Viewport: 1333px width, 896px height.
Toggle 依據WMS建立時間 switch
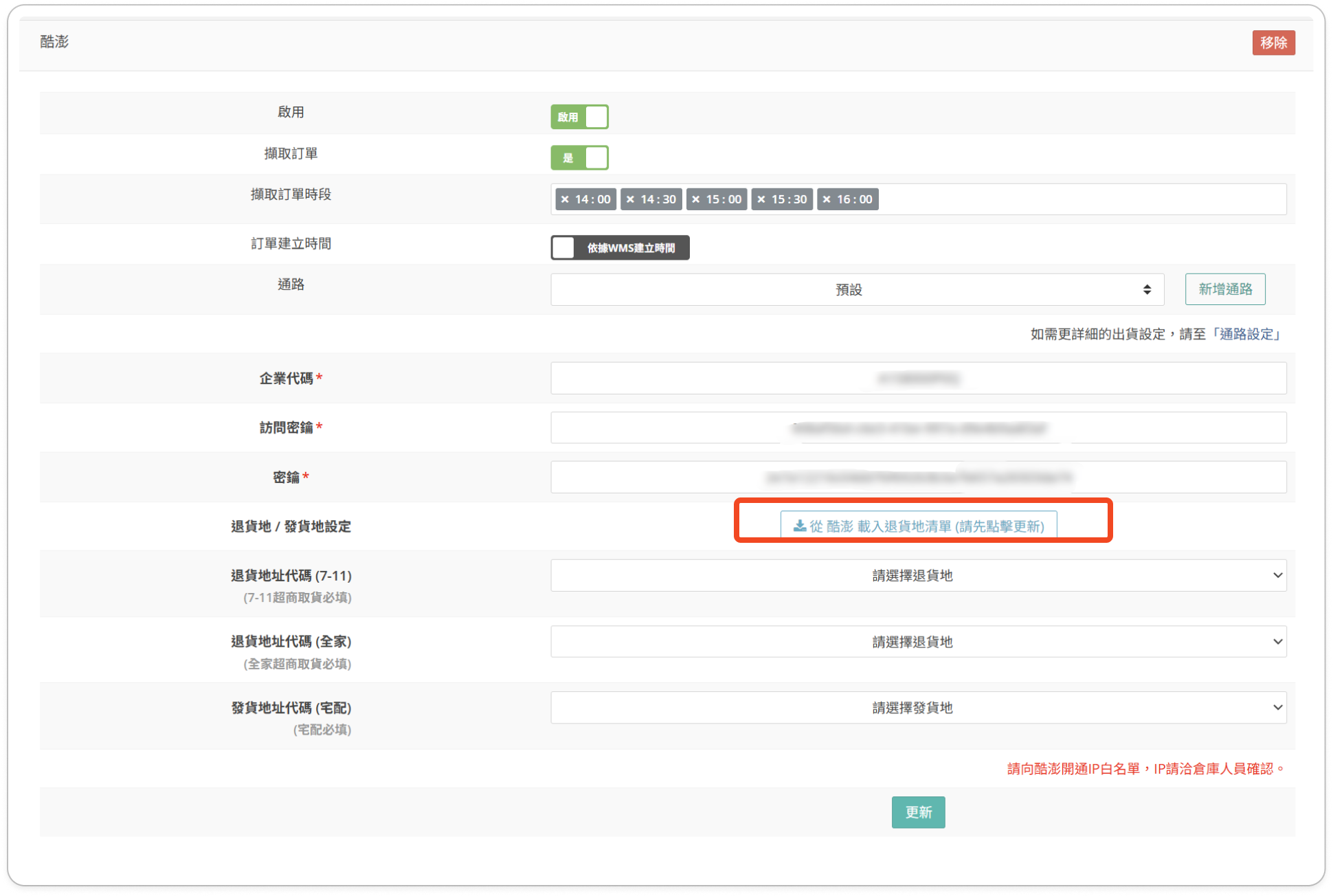point(619,248)
